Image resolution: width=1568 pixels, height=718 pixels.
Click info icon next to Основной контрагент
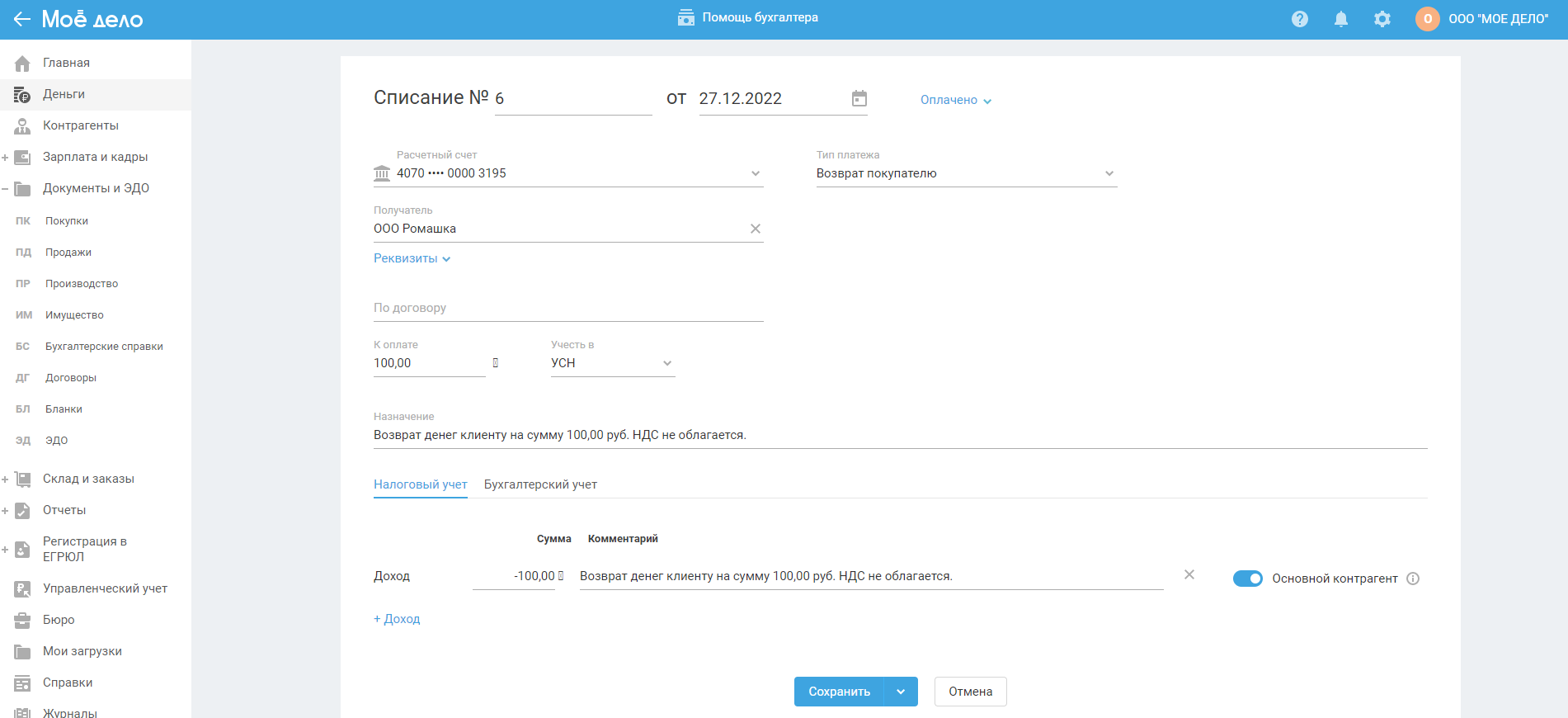click(1412, 579)
